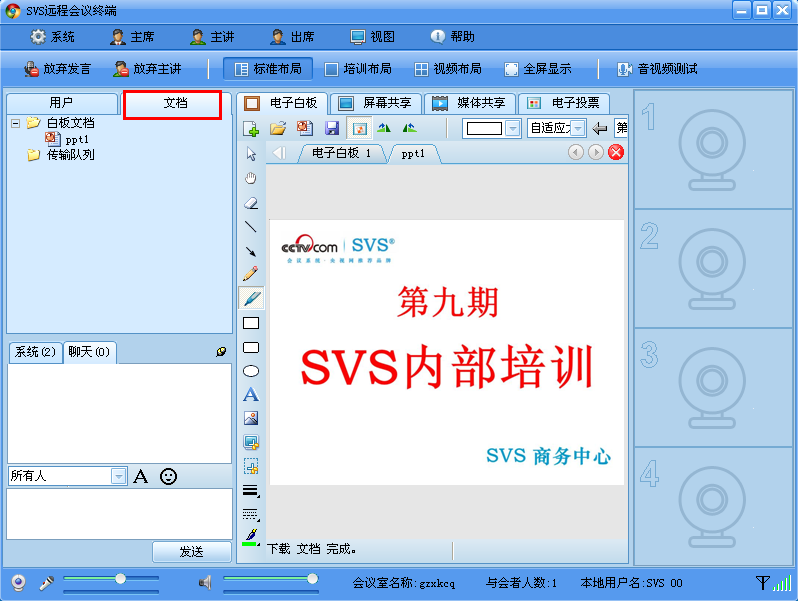The height and width of the screenshot is (601, 798).
Task: Insert a picture with image tool
Action: coord(251,418)
